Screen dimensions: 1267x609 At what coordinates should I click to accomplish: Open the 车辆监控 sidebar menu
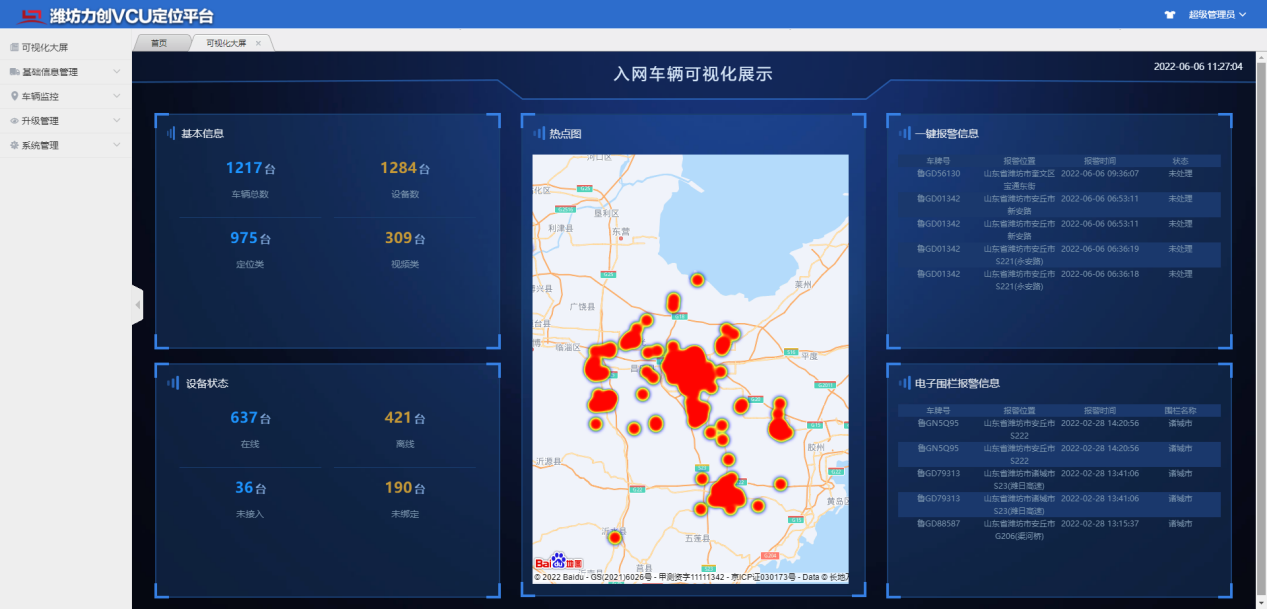point(65,96)
